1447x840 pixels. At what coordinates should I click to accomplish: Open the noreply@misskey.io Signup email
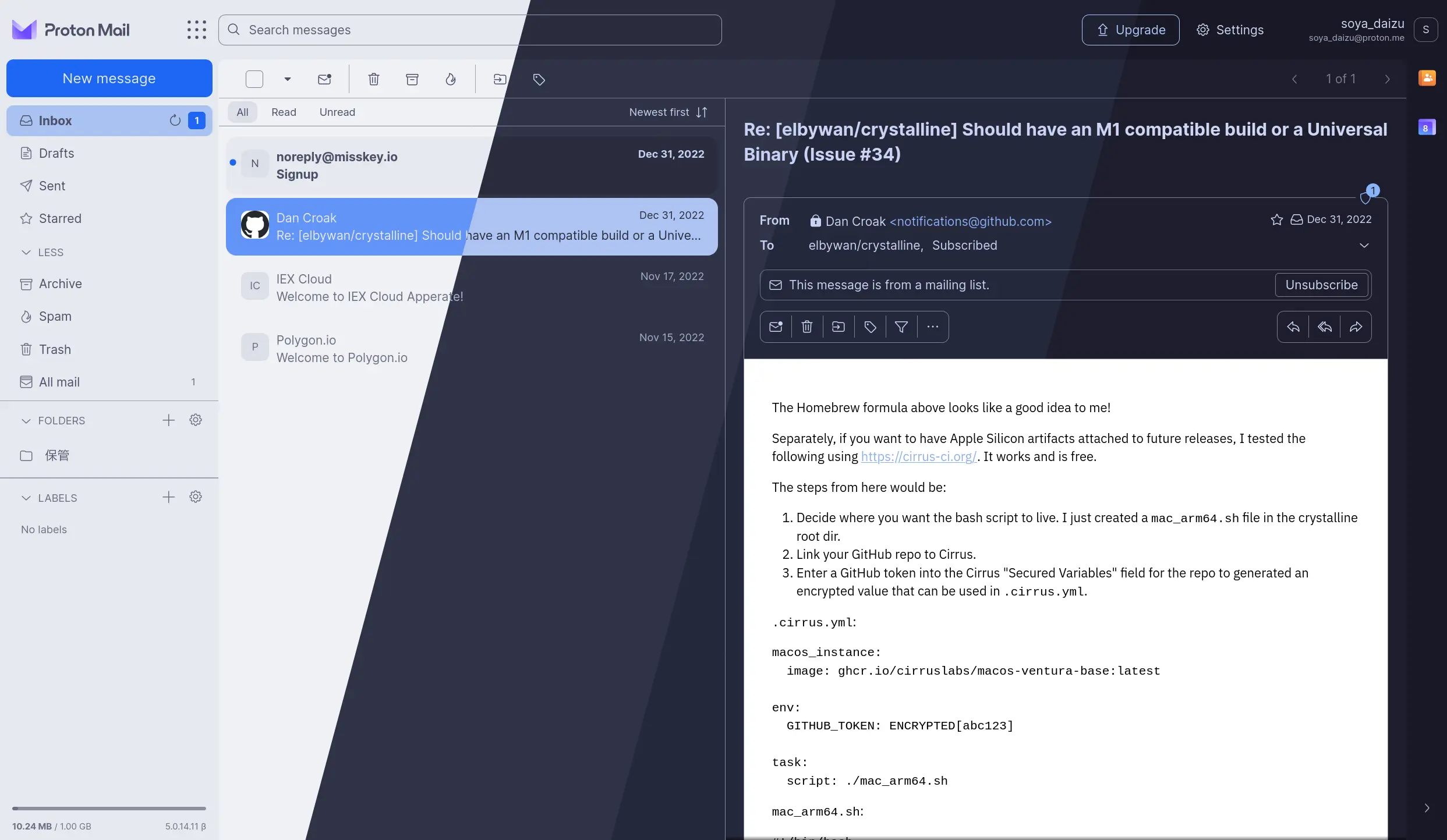pos(472,165)
